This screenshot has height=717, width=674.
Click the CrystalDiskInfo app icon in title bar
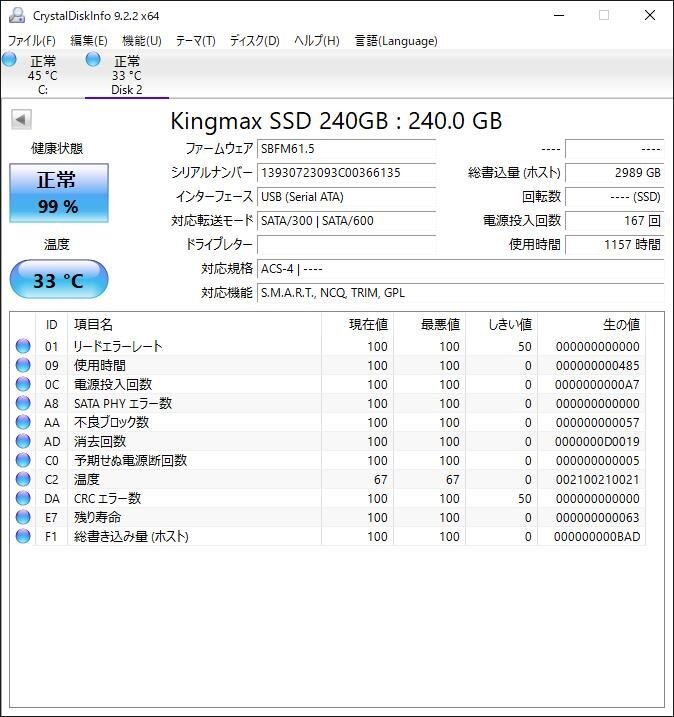click(x=17, y=15)
